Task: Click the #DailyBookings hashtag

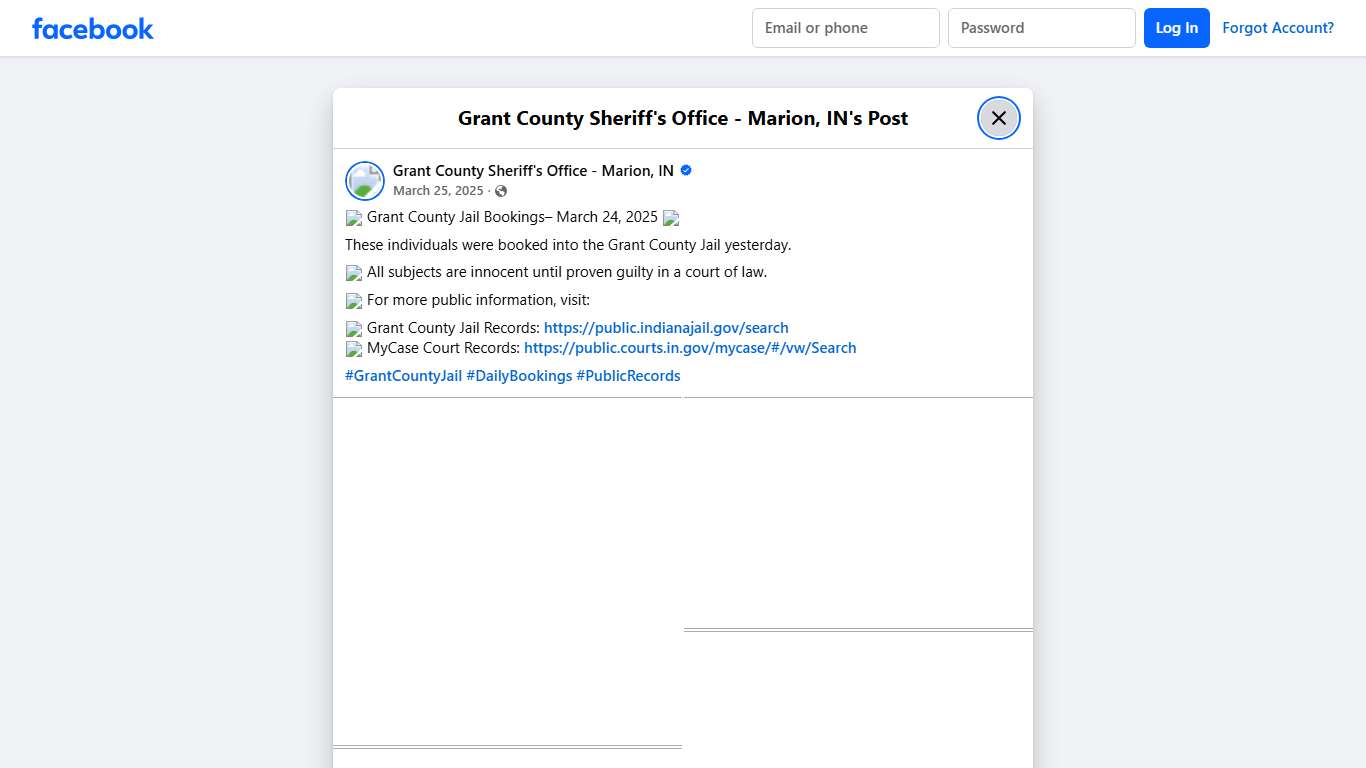Action: pos(518,375)
